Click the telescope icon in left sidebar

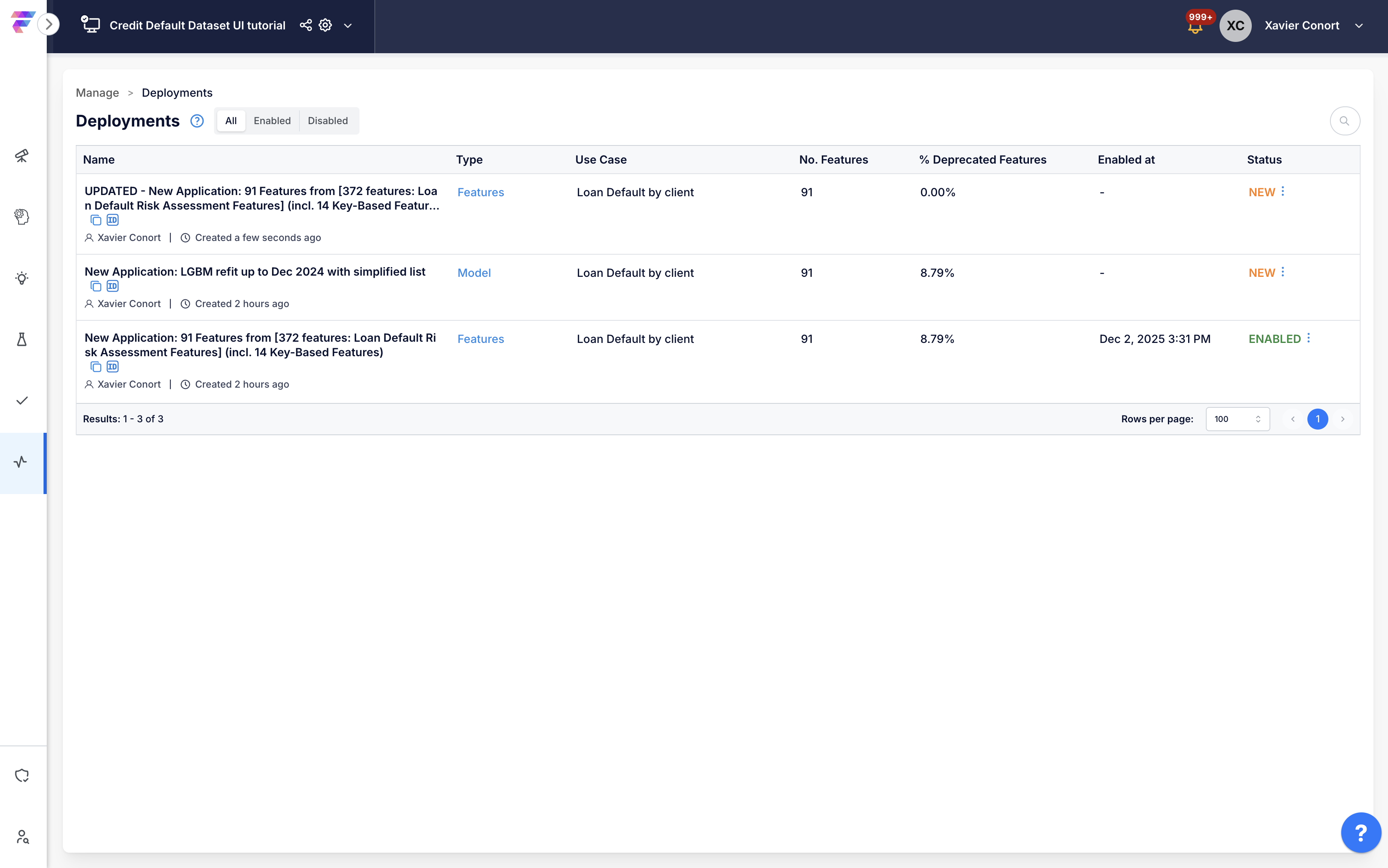(x=22, y=156)
